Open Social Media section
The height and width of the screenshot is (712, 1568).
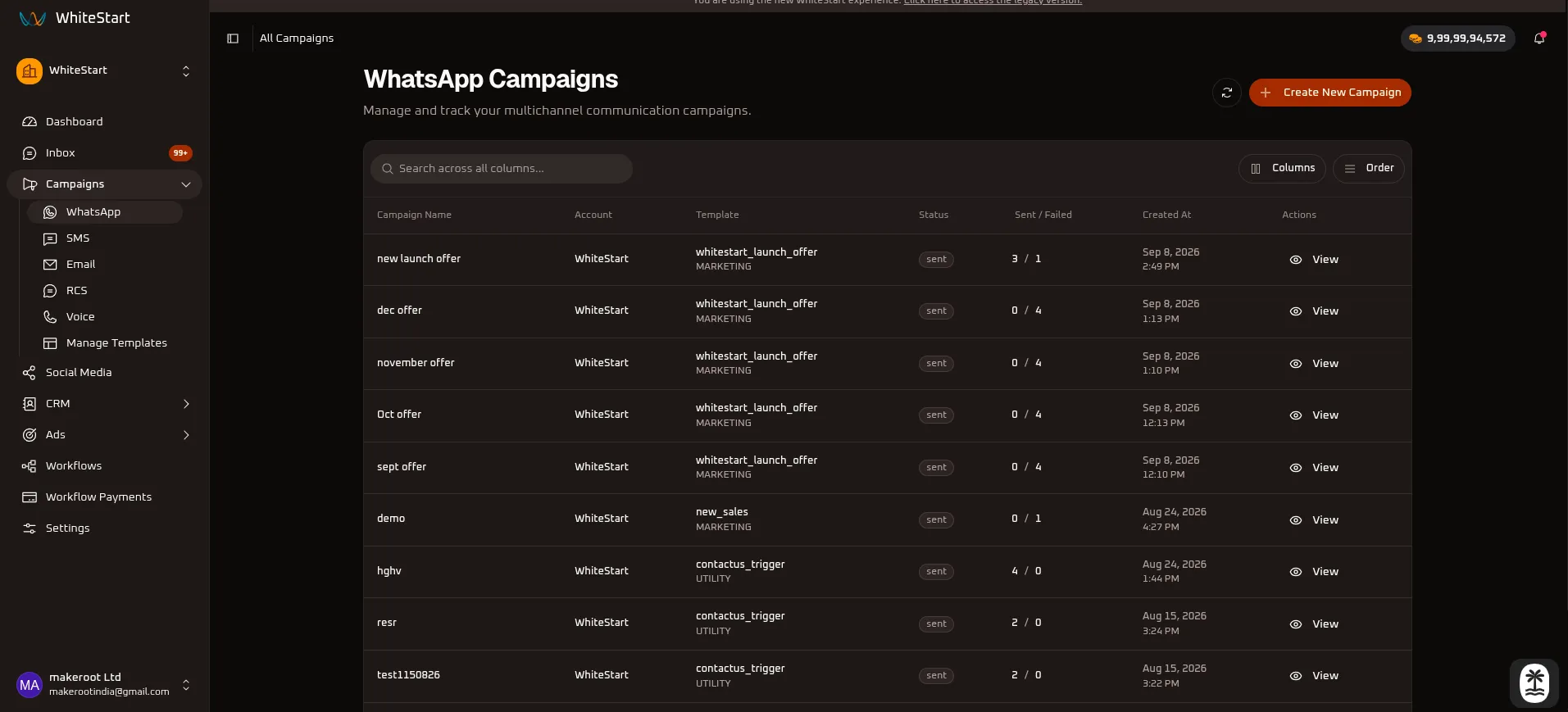click(104, 372)
